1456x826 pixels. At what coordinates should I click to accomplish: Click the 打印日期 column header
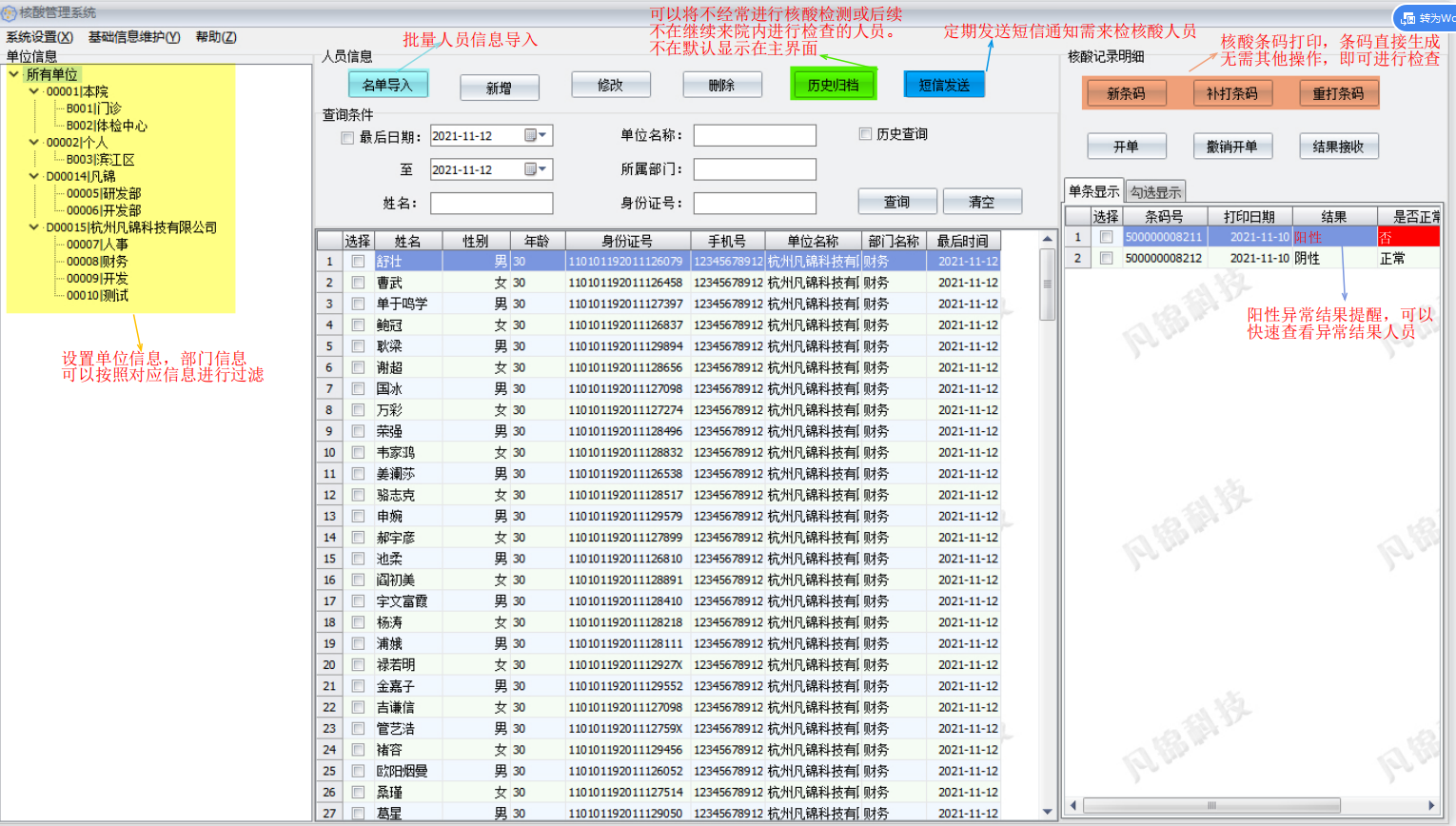[1249, 217]
